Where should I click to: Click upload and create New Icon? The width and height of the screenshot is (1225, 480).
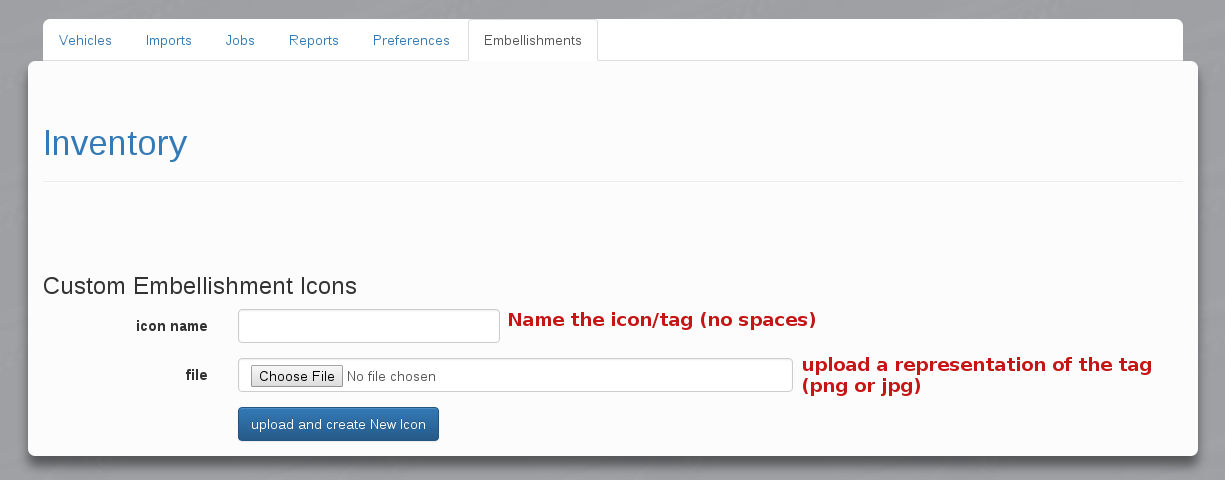point(338,424)
